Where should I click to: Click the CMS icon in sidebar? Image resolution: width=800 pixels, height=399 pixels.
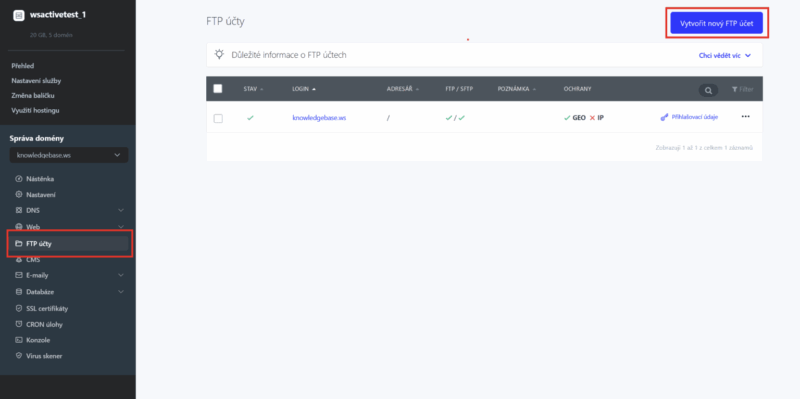pyautogui.click(x=19, y=260)
